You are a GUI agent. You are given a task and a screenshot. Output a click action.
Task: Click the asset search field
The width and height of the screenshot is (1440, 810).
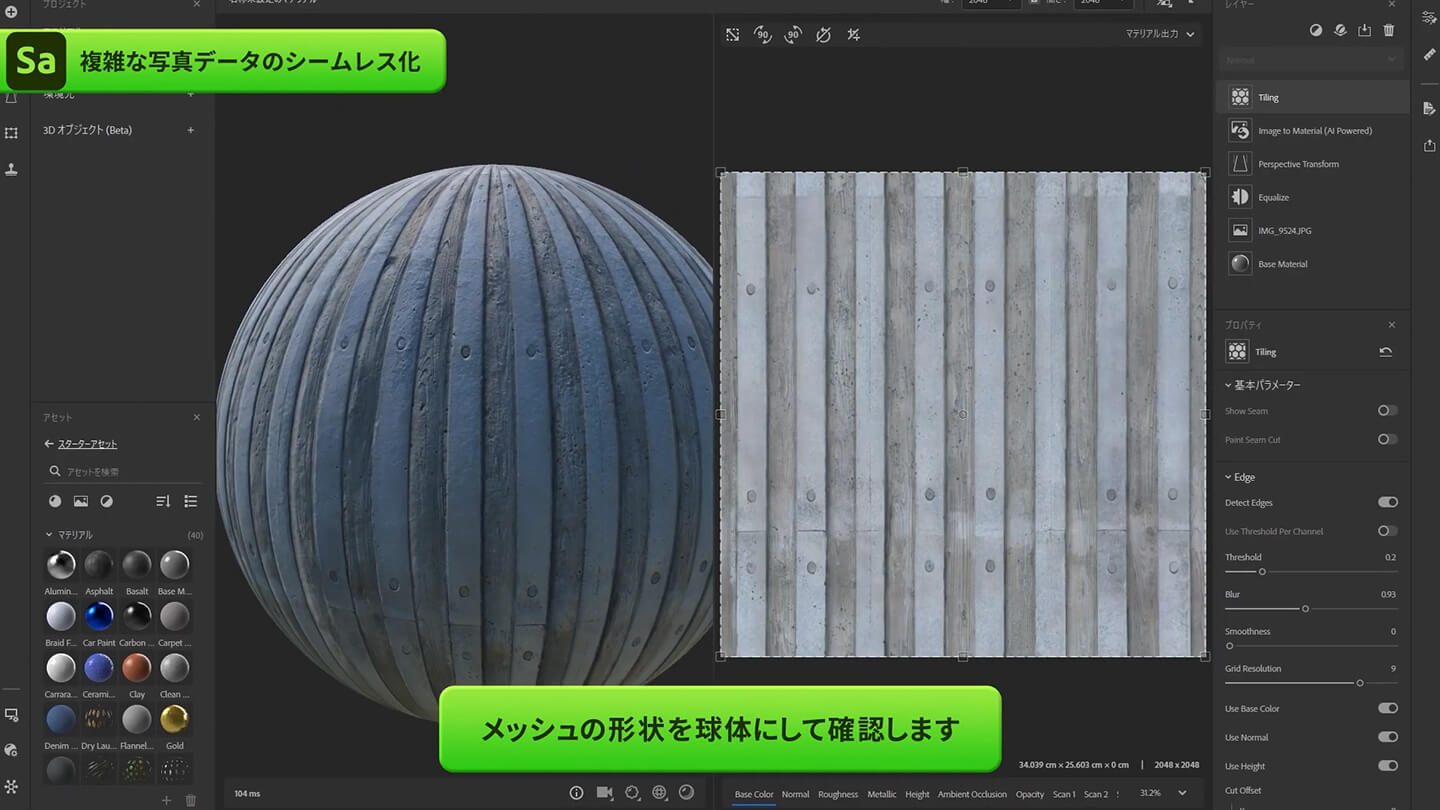click(124, 471)
